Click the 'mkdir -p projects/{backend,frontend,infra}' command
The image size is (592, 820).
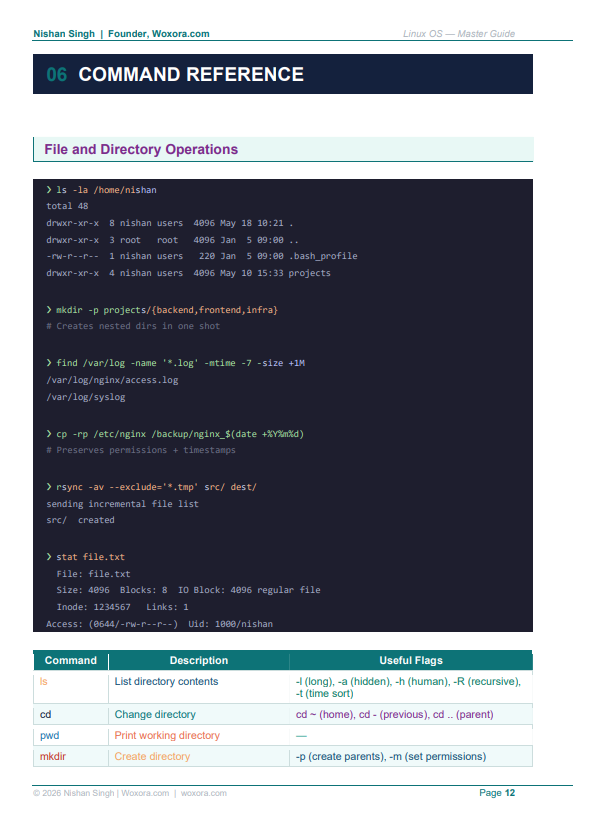[162, 310]
